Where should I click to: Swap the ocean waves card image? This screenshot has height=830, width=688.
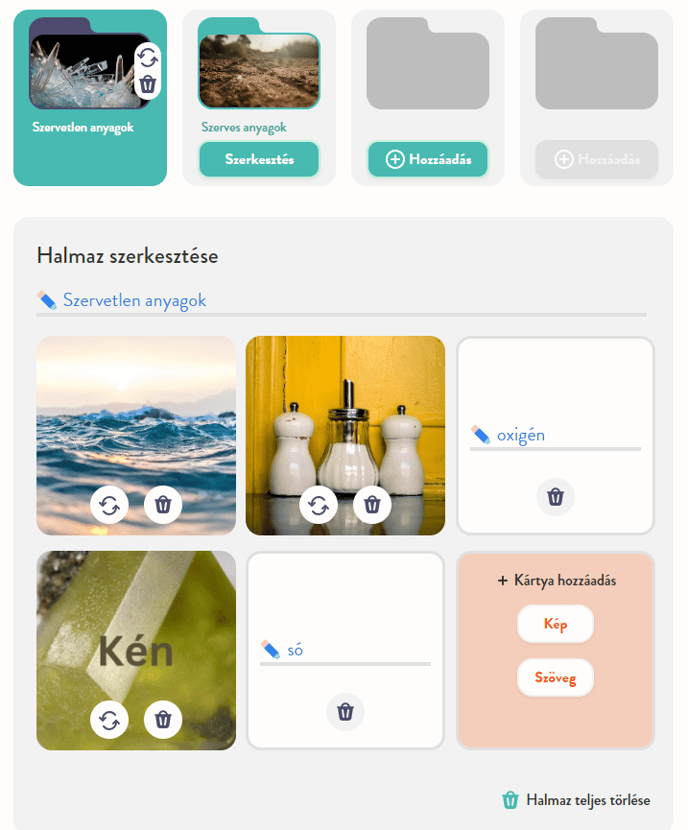[109, 505]
